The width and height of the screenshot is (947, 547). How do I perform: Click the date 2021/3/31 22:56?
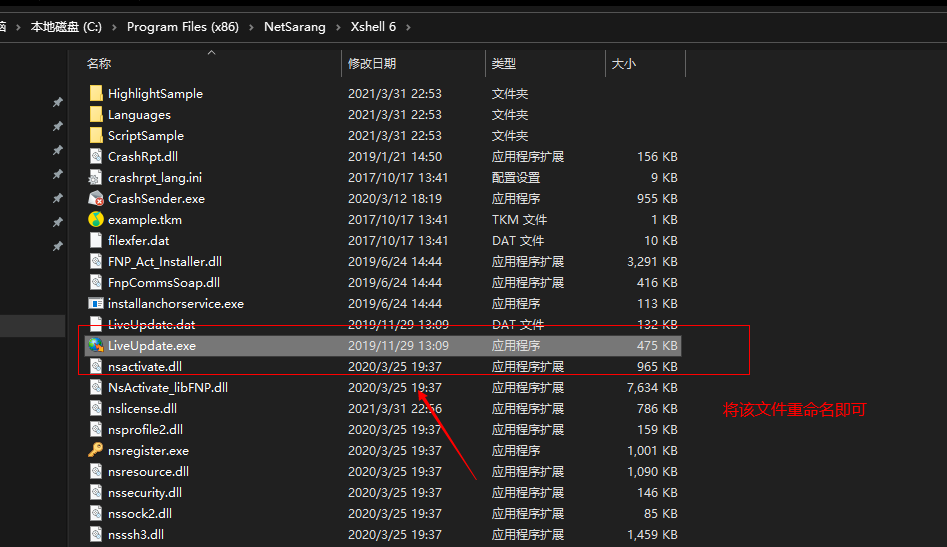point(394,409)
